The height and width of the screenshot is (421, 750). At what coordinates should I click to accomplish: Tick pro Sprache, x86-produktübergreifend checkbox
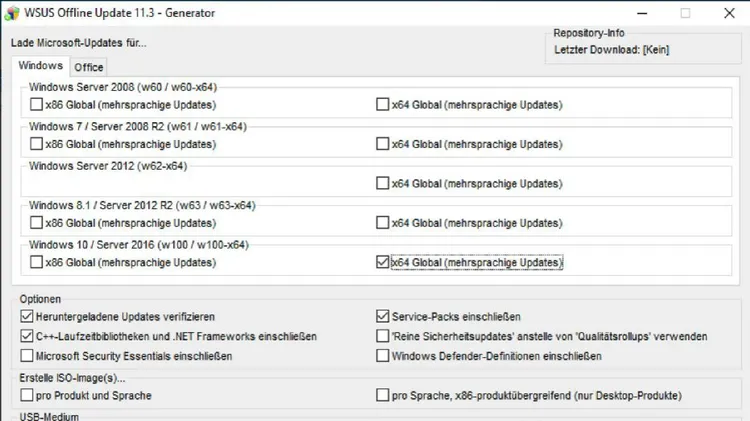[383, 395]
